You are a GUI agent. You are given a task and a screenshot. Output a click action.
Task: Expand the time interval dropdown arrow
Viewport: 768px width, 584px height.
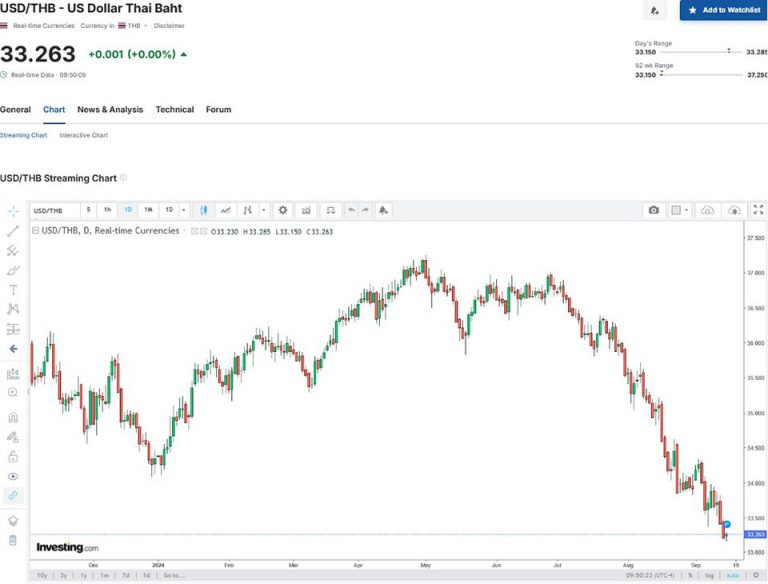(x=183, y=210)
